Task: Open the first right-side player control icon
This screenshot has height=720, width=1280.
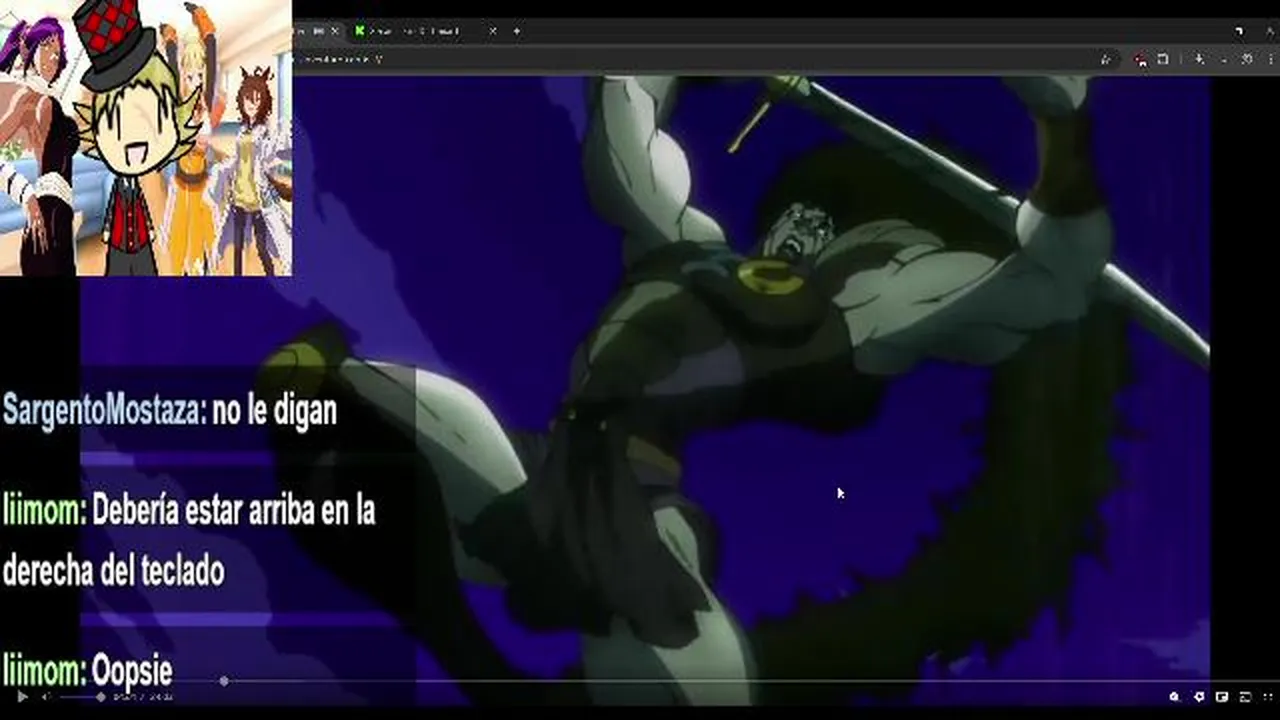Action: point(1174,697)
